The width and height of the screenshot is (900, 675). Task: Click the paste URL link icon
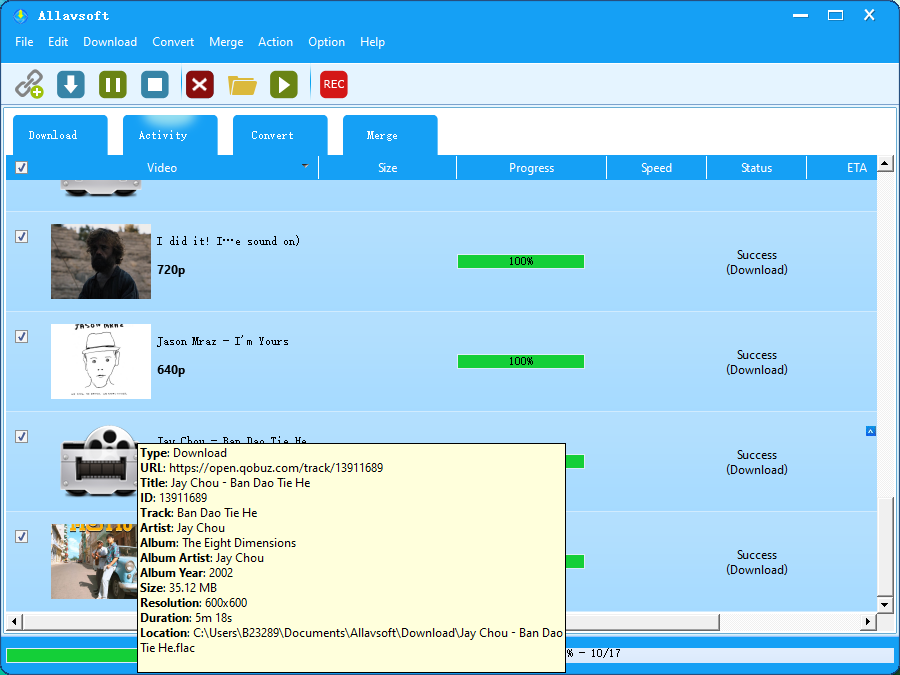tap(29, 84)
